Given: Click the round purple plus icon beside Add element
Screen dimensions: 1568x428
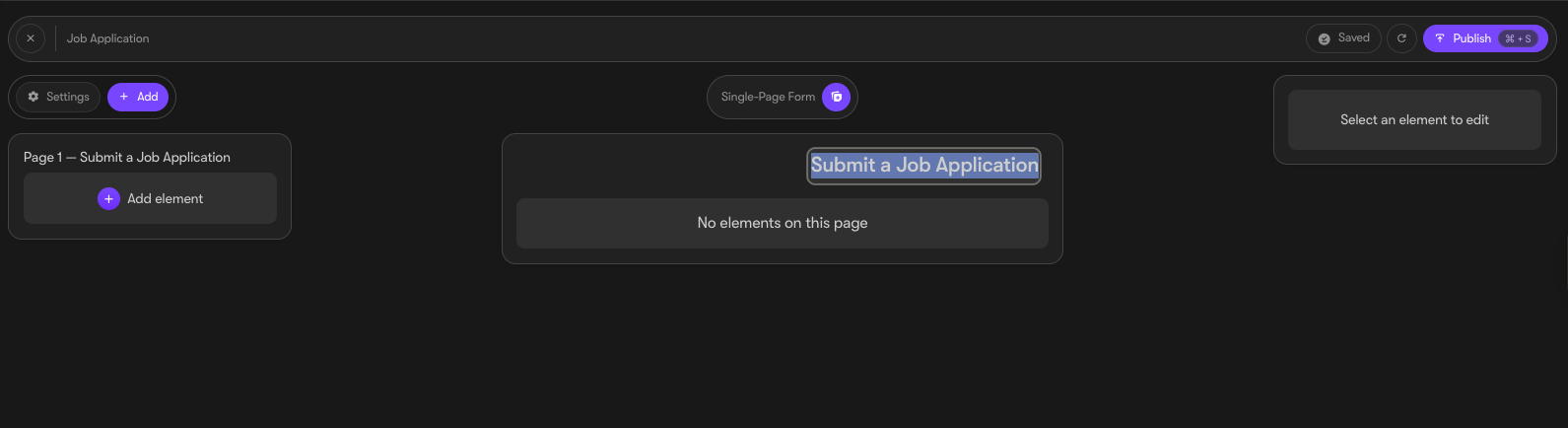Looking at the screenshot, I should [x=108, y=198].
